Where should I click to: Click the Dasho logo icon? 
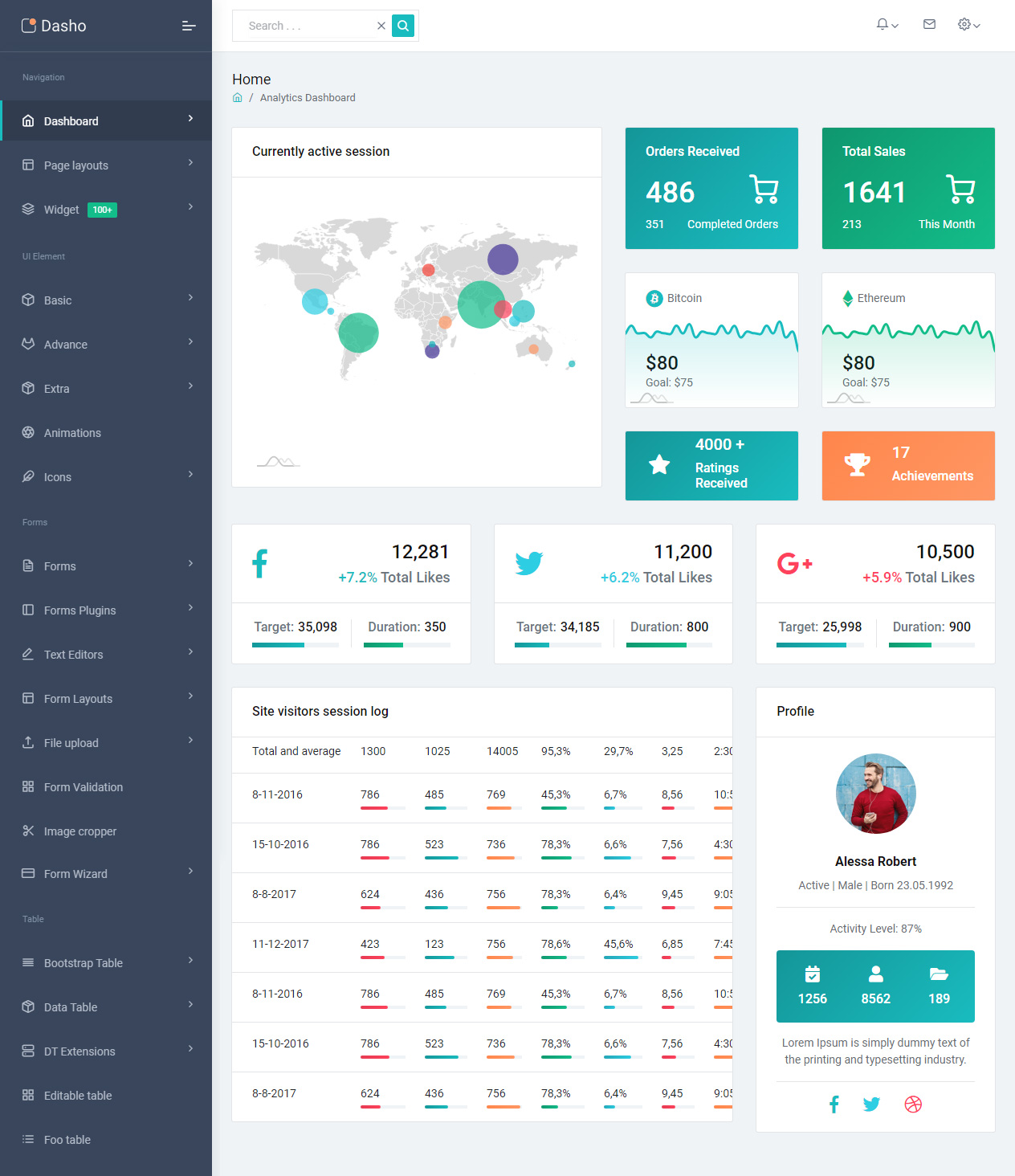tap(29, 26)
